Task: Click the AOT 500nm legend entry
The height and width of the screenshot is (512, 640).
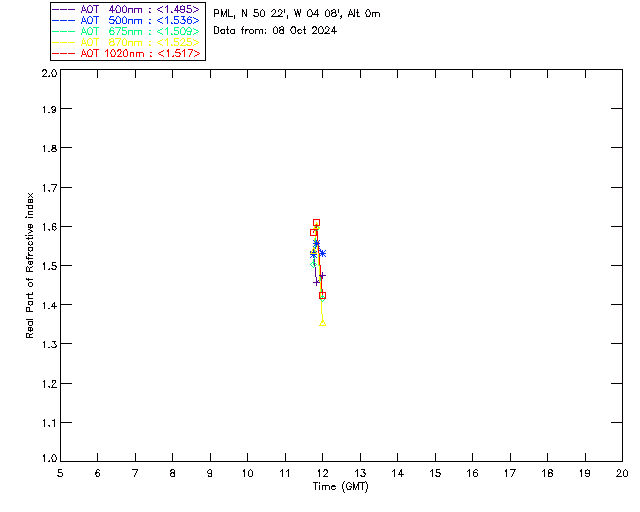Action: tap(126, 20)
